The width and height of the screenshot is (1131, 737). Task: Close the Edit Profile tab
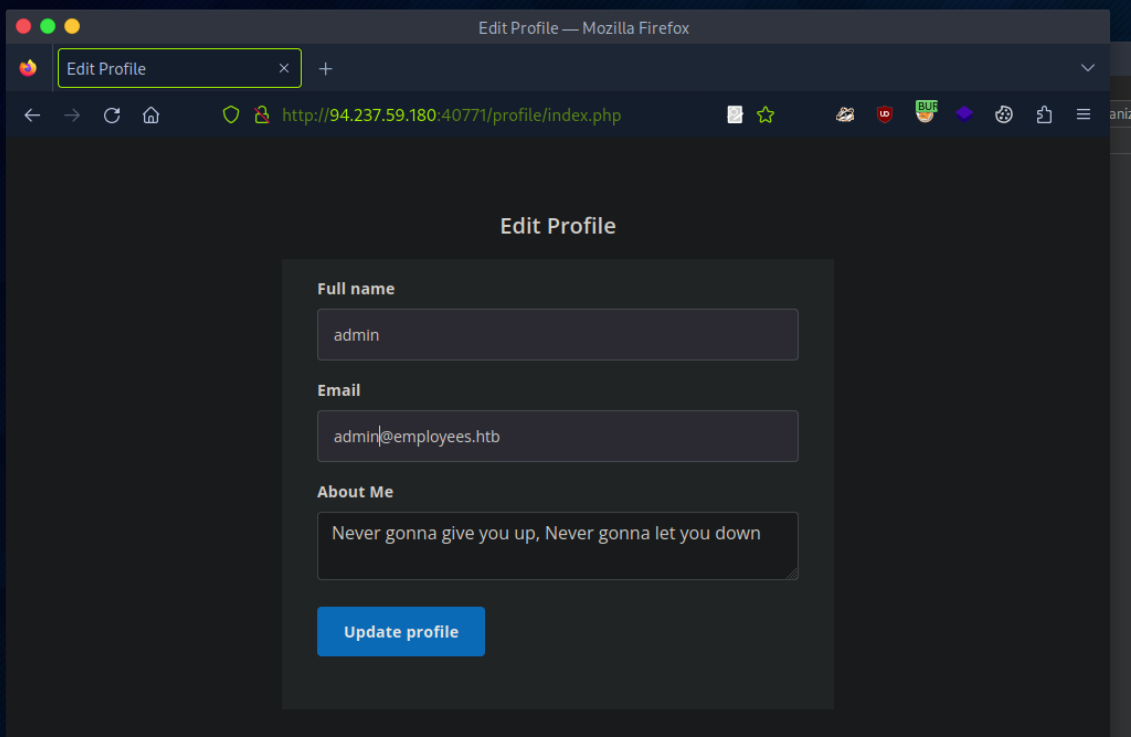tap(284, 68)
